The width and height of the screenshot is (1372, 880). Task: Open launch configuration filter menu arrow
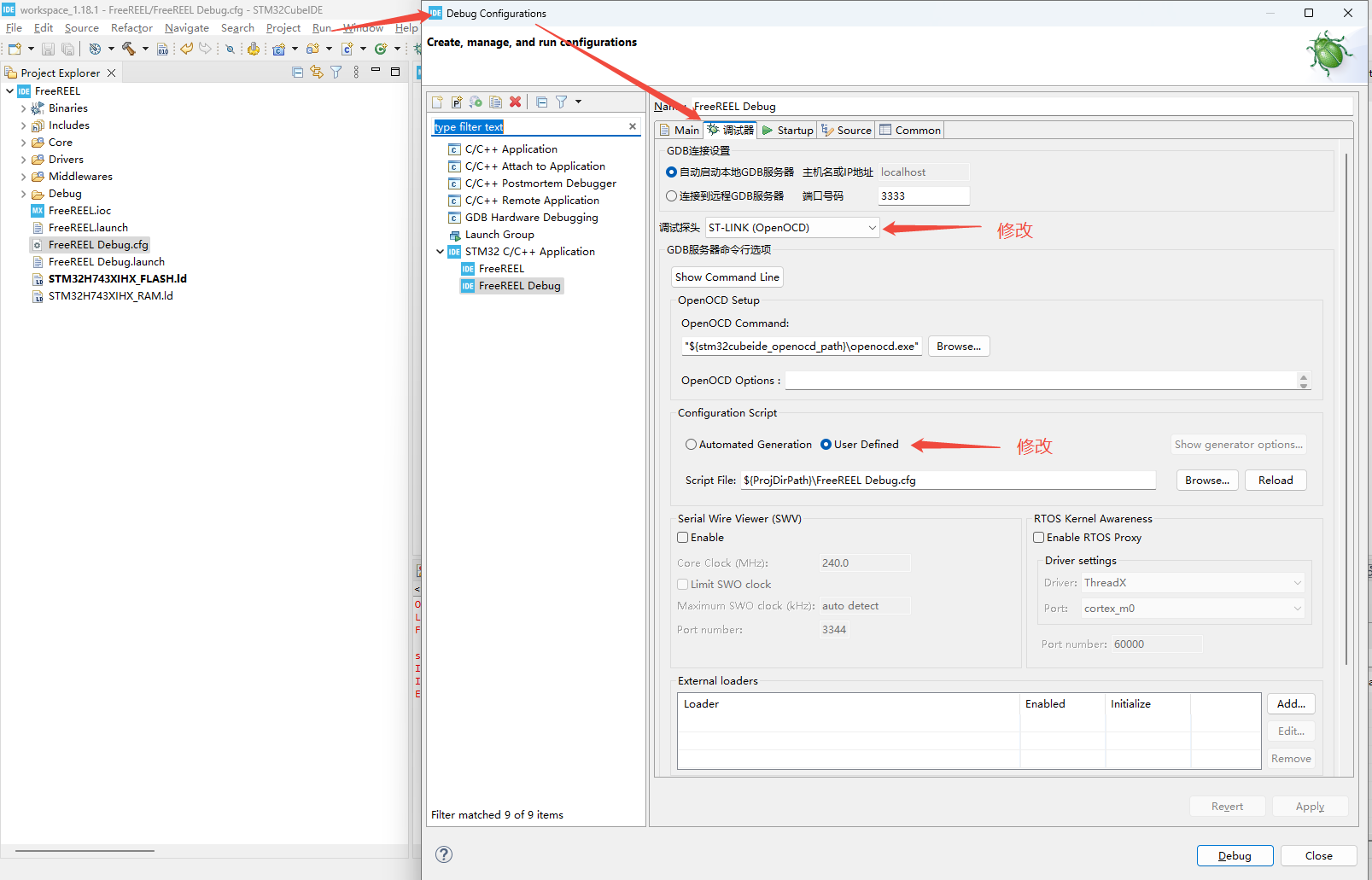tap(578, 102)
